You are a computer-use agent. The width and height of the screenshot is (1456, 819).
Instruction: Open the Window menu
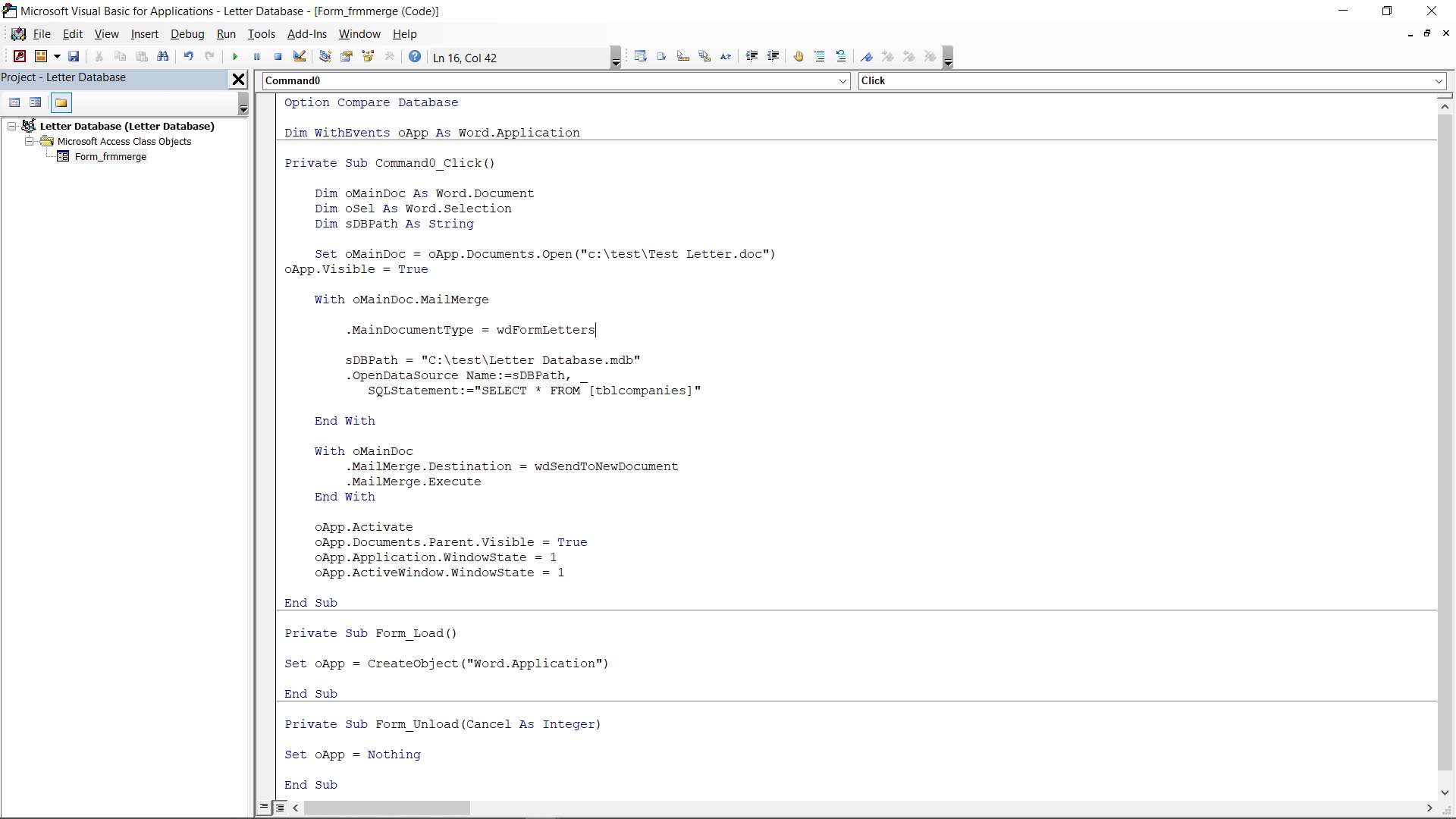[359, 34]
